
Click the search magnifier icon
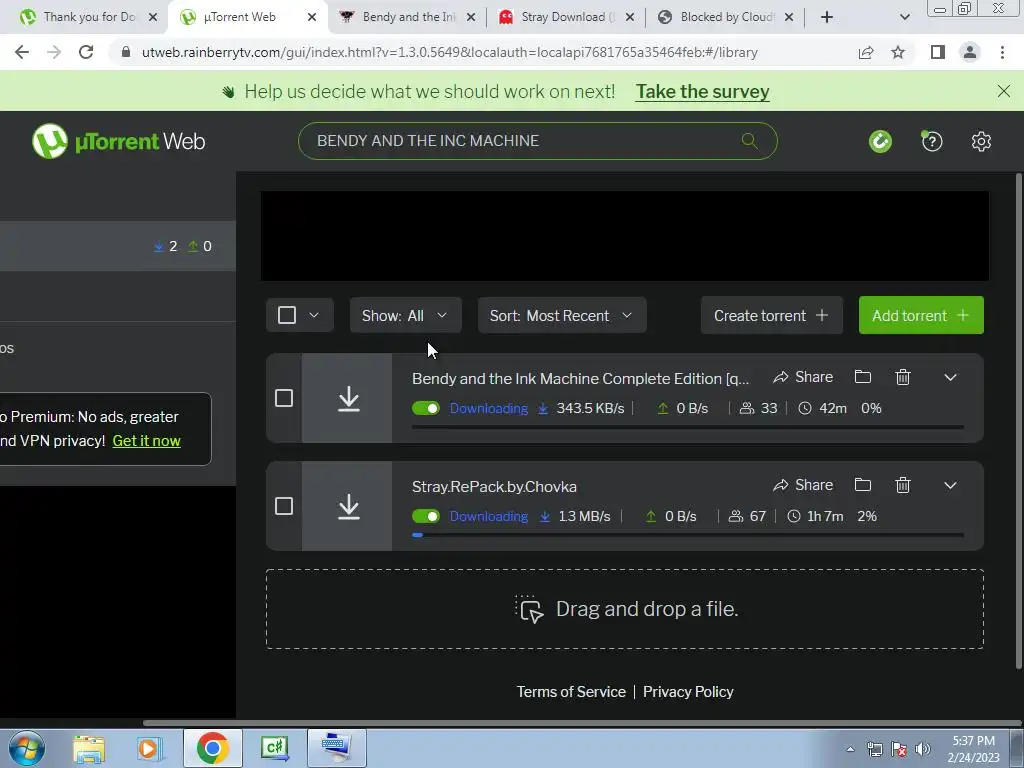point(750,140)
